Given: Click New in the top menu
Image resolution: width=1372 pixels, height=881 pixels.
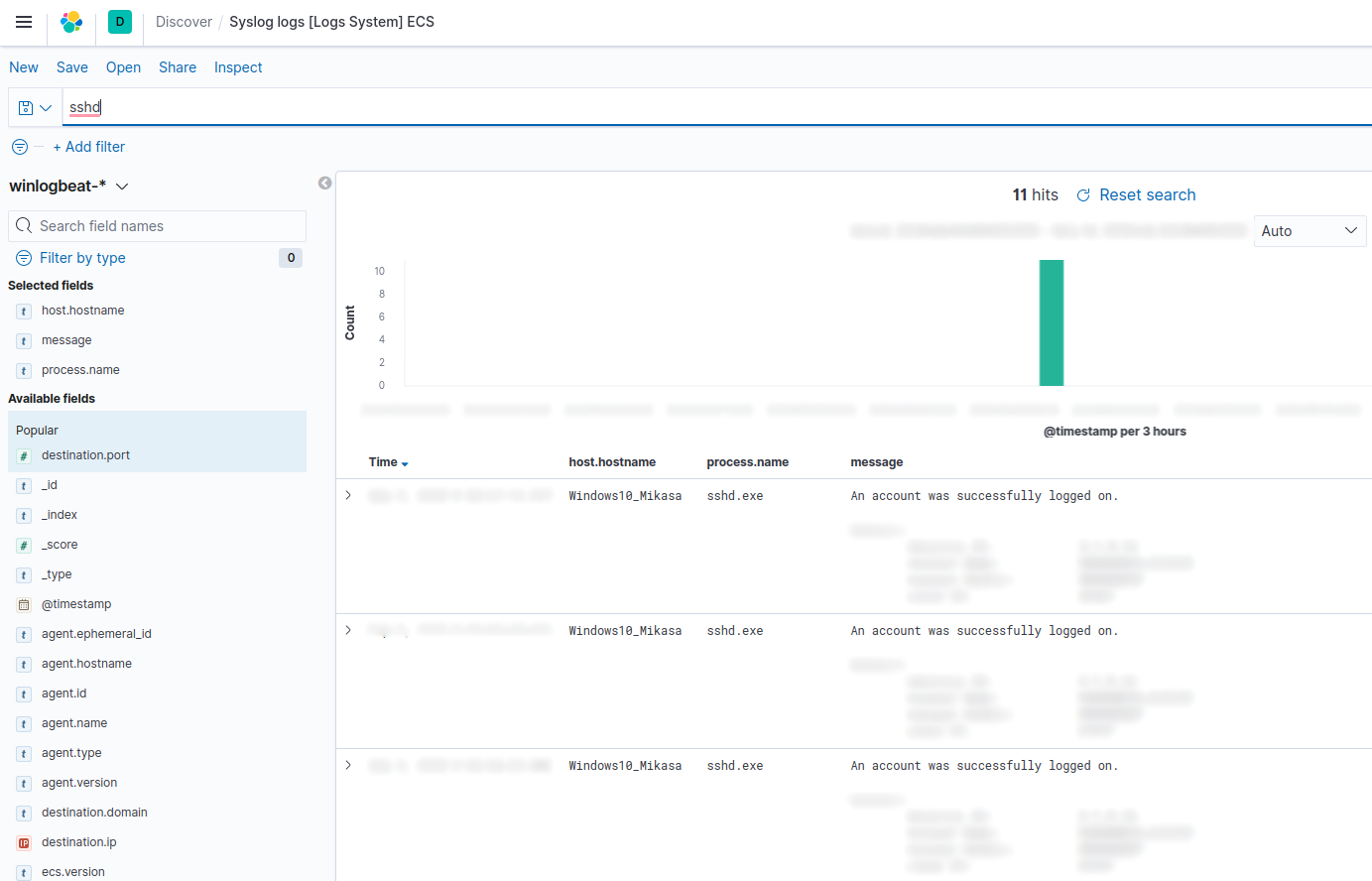Looking at the screenshot, I should (24, 67).
